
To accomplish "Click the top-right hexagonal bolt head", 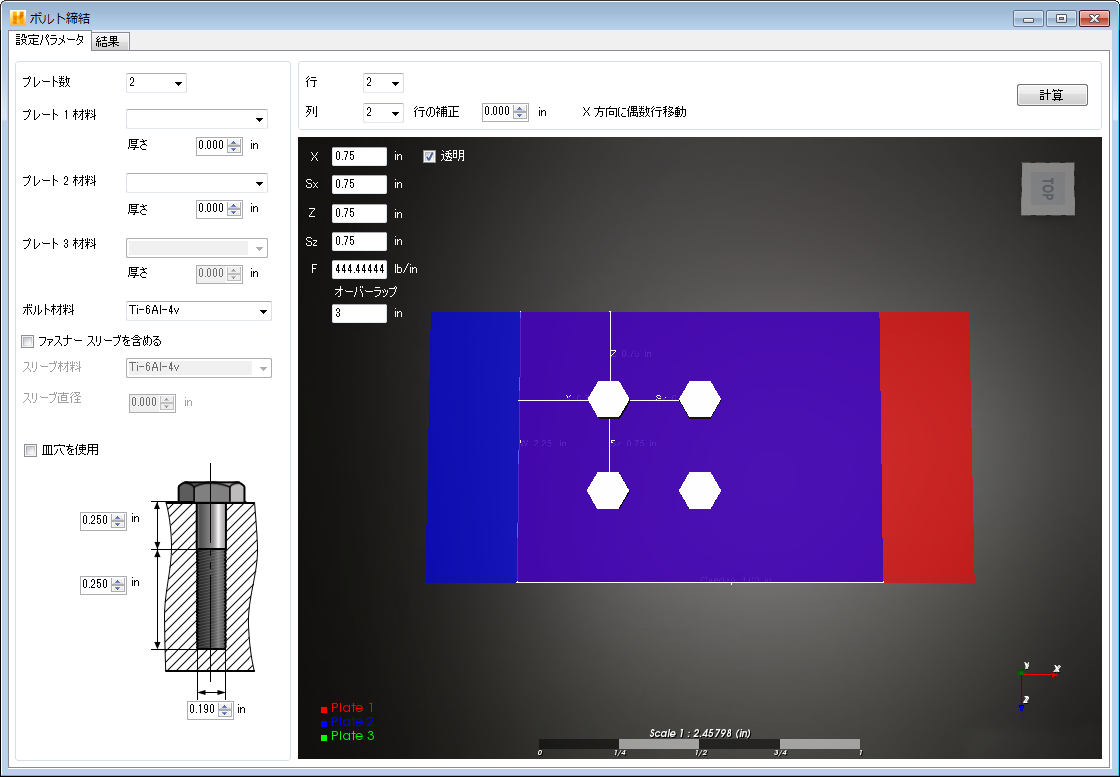I will point(699,399).
